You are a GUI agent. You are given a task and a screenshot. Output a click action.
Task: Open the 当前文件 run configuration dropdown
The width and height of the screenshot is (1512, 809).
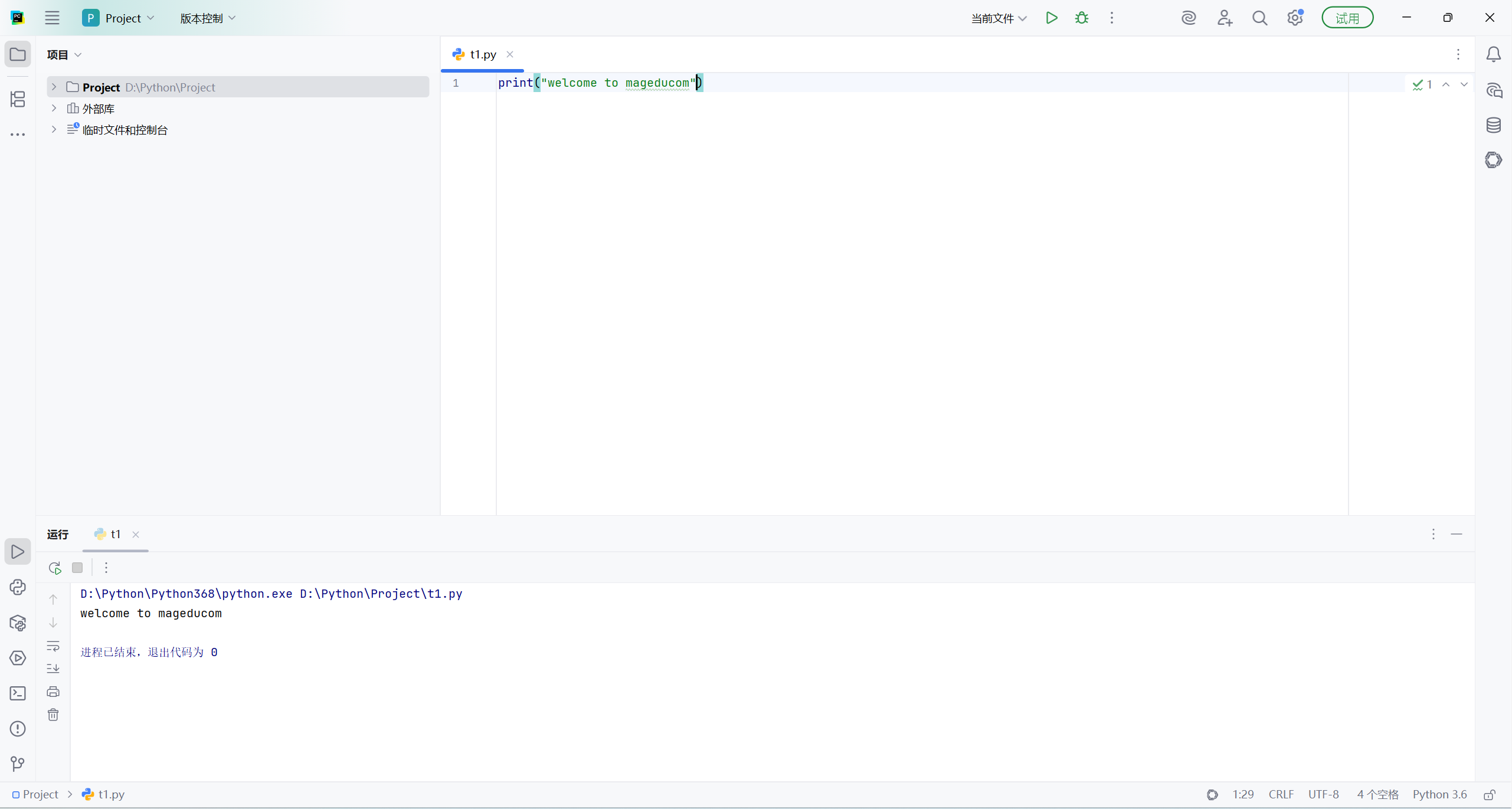999,18
